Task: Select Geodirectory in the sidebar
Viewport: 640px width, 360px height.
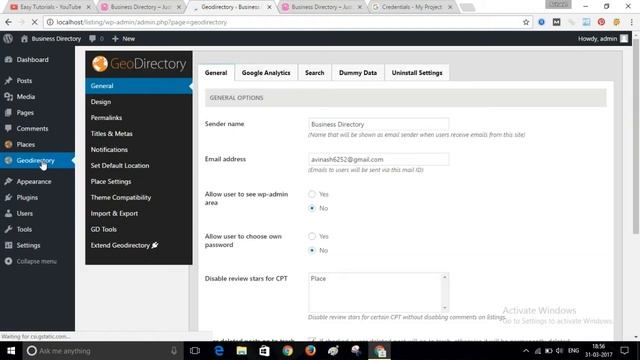Action: tap(37, 160)
